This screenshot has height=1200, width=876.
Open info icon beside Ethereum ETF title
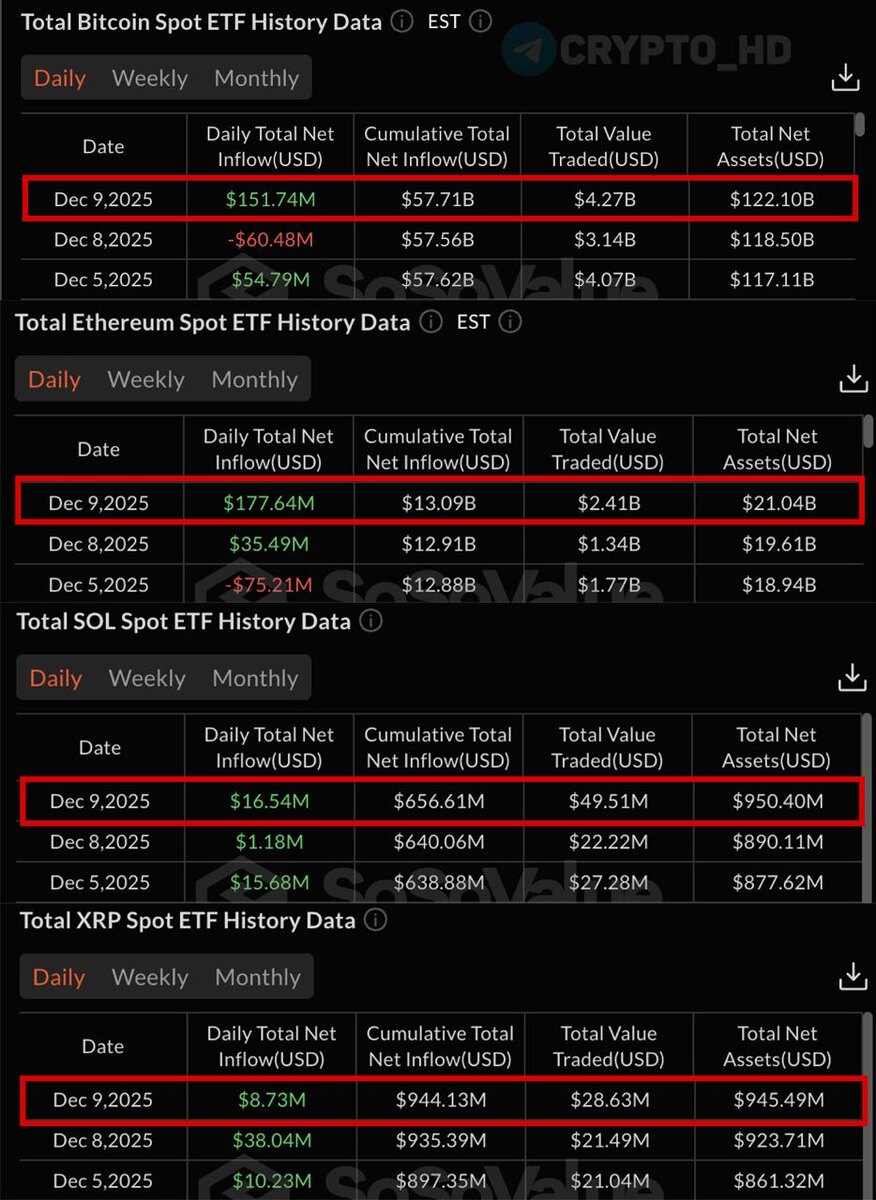tap(431, 322)
